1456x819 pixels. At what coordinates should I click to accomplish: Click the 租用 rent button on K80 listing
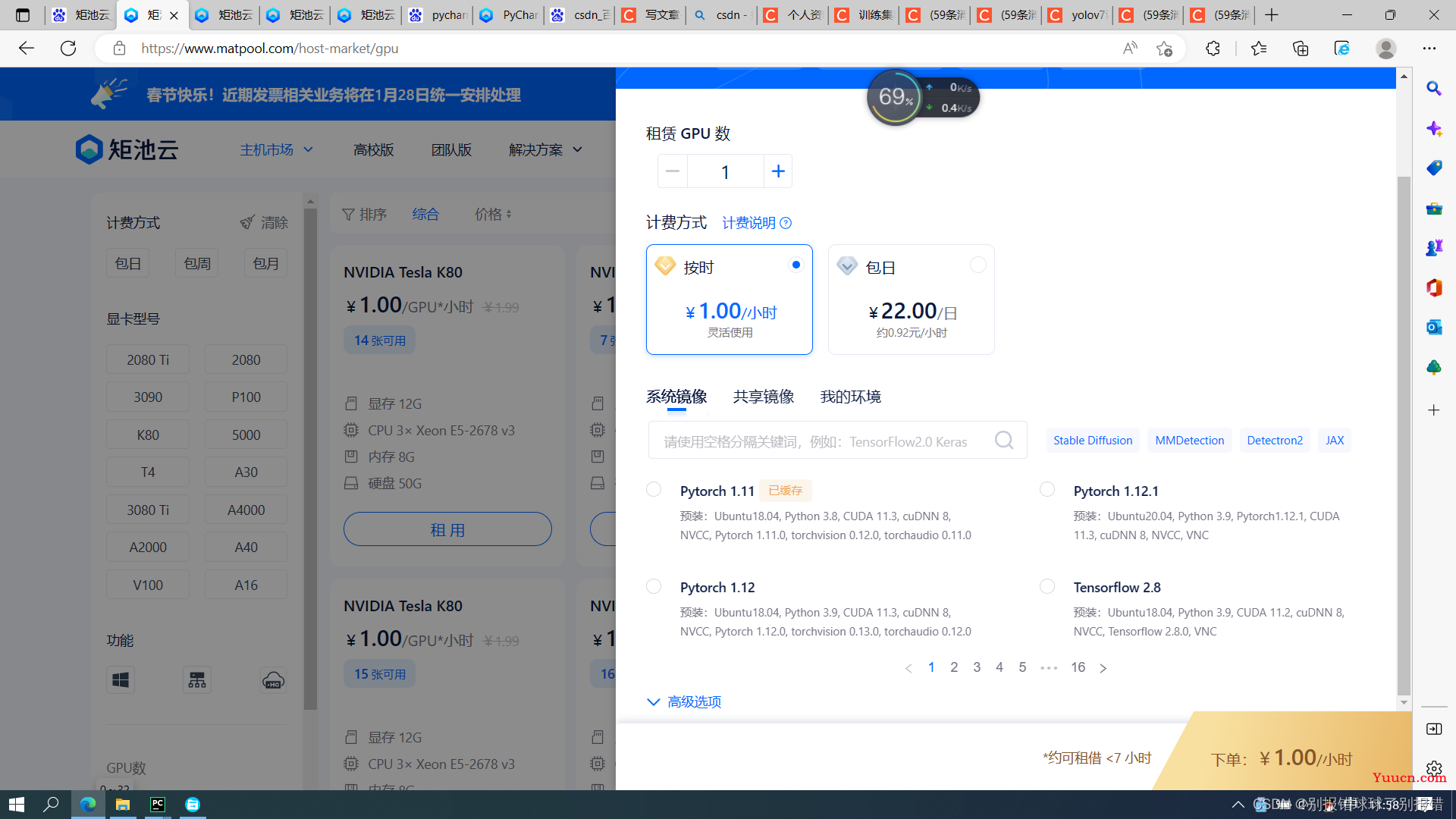(447, 529)
